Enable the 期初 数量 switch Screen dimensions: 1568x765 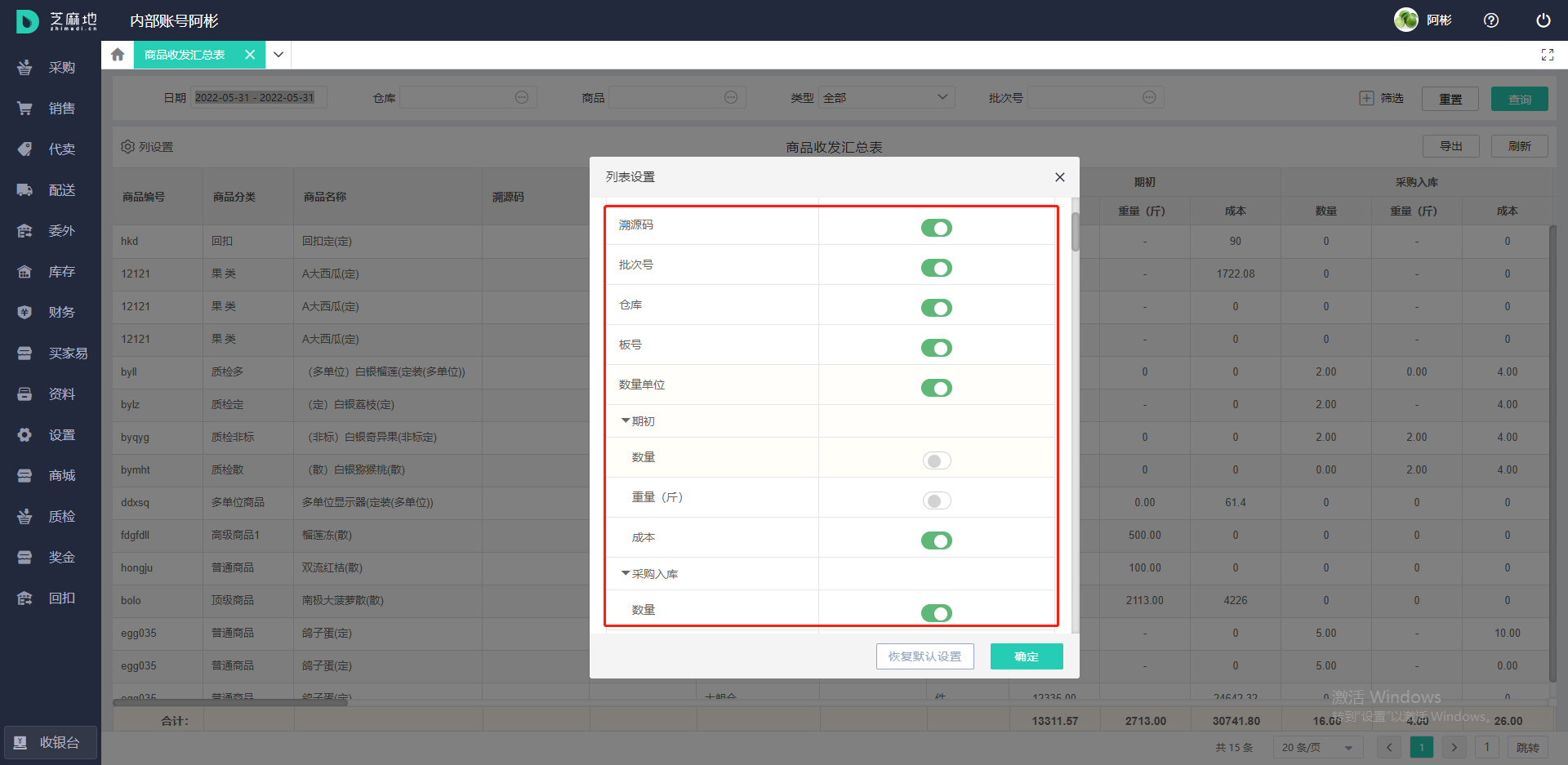tap(937, 460)
